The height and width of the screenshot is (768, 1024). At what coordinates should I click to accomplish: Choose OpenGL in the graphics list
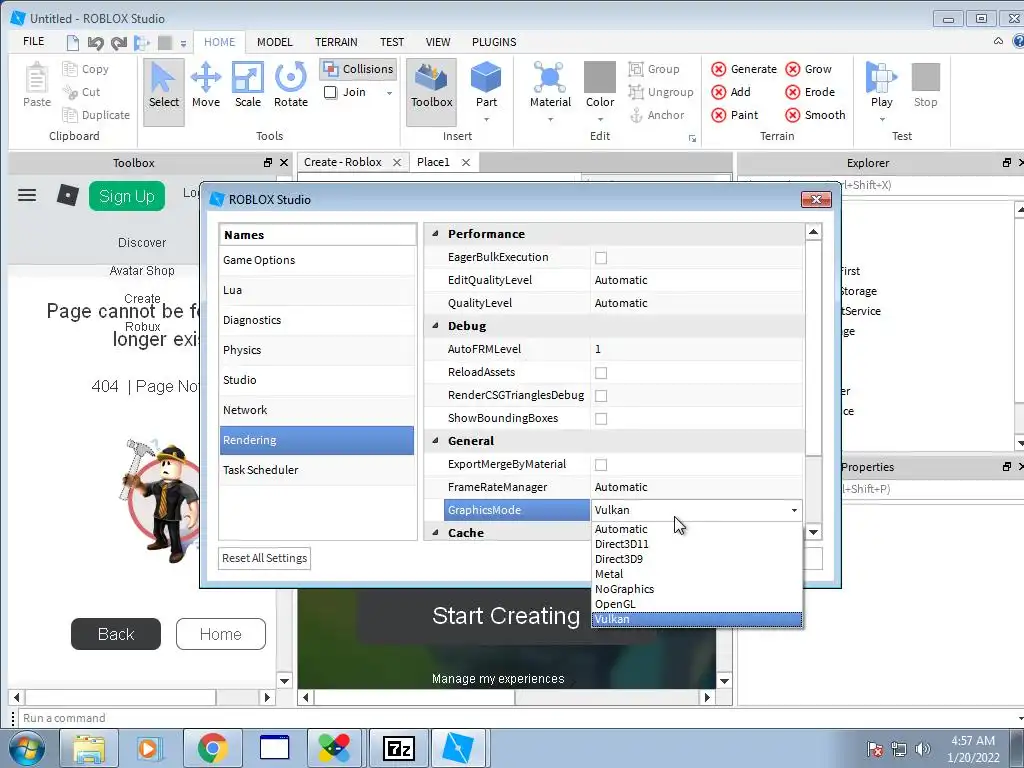point(696,604)
